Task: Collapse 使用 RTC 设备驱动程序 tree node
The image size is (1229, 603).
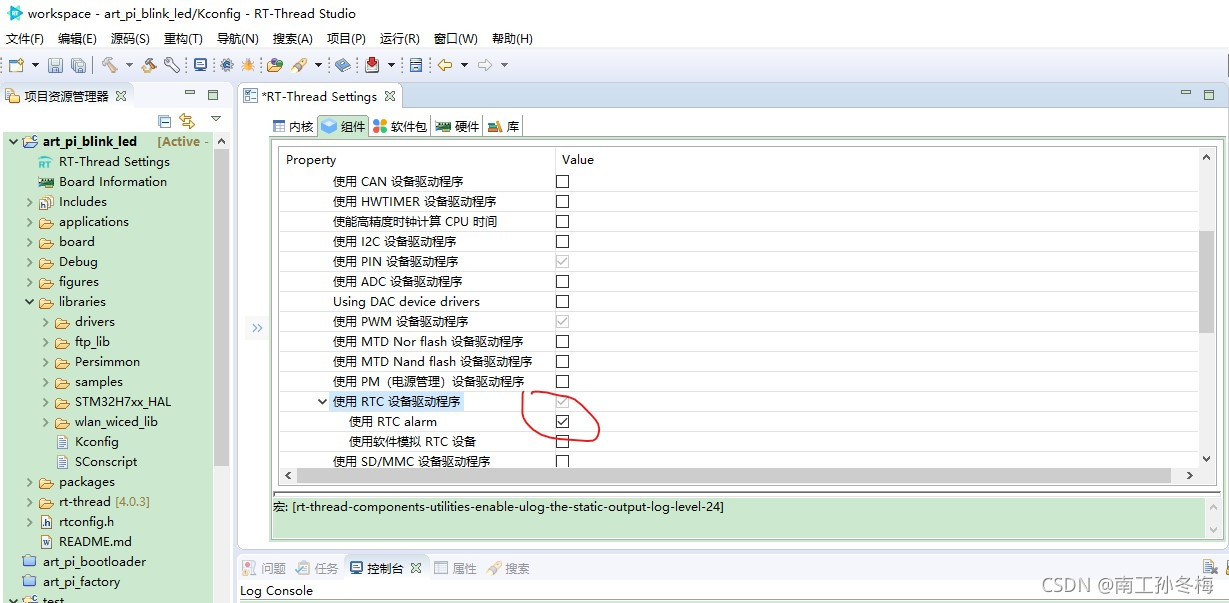Action: [x=322, y=402]
